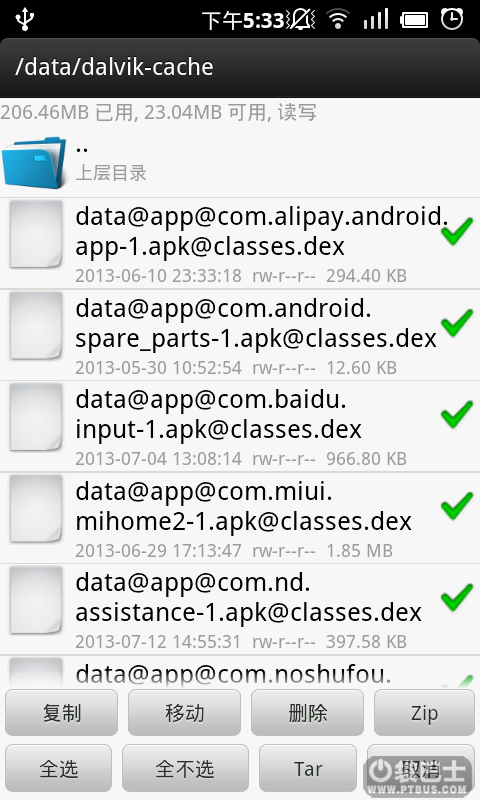The width and height of the screenshot is (480, 800).
Task: Click the 移动 (Move) button
Action: coord(184,713)
